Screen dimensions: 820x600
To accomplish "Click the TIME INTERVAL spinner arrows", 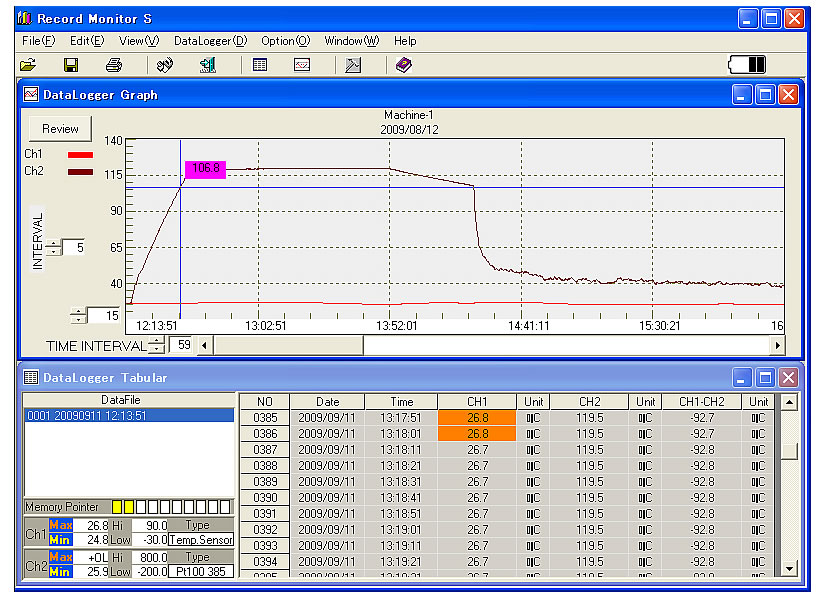I will 157,345.
